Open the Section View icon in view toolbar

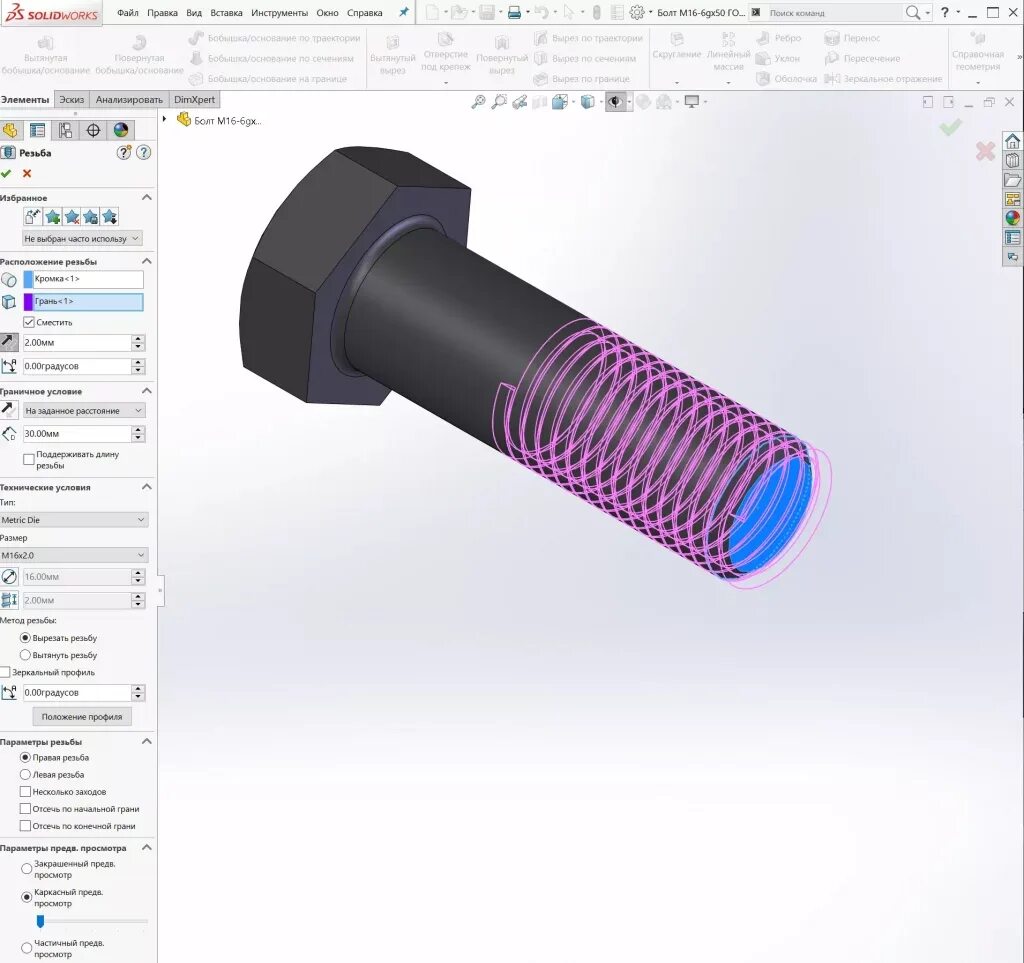coord(539,102)
